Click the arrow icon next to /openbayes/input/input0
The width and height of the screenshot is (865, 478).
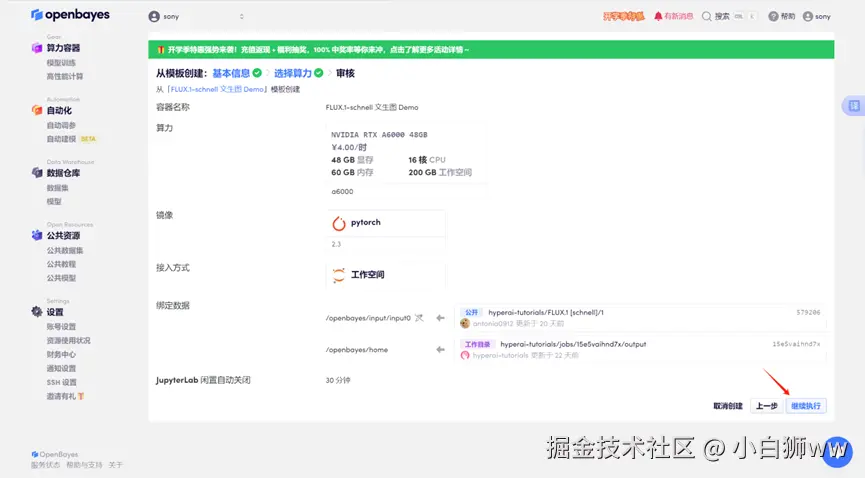coord(440,318)
